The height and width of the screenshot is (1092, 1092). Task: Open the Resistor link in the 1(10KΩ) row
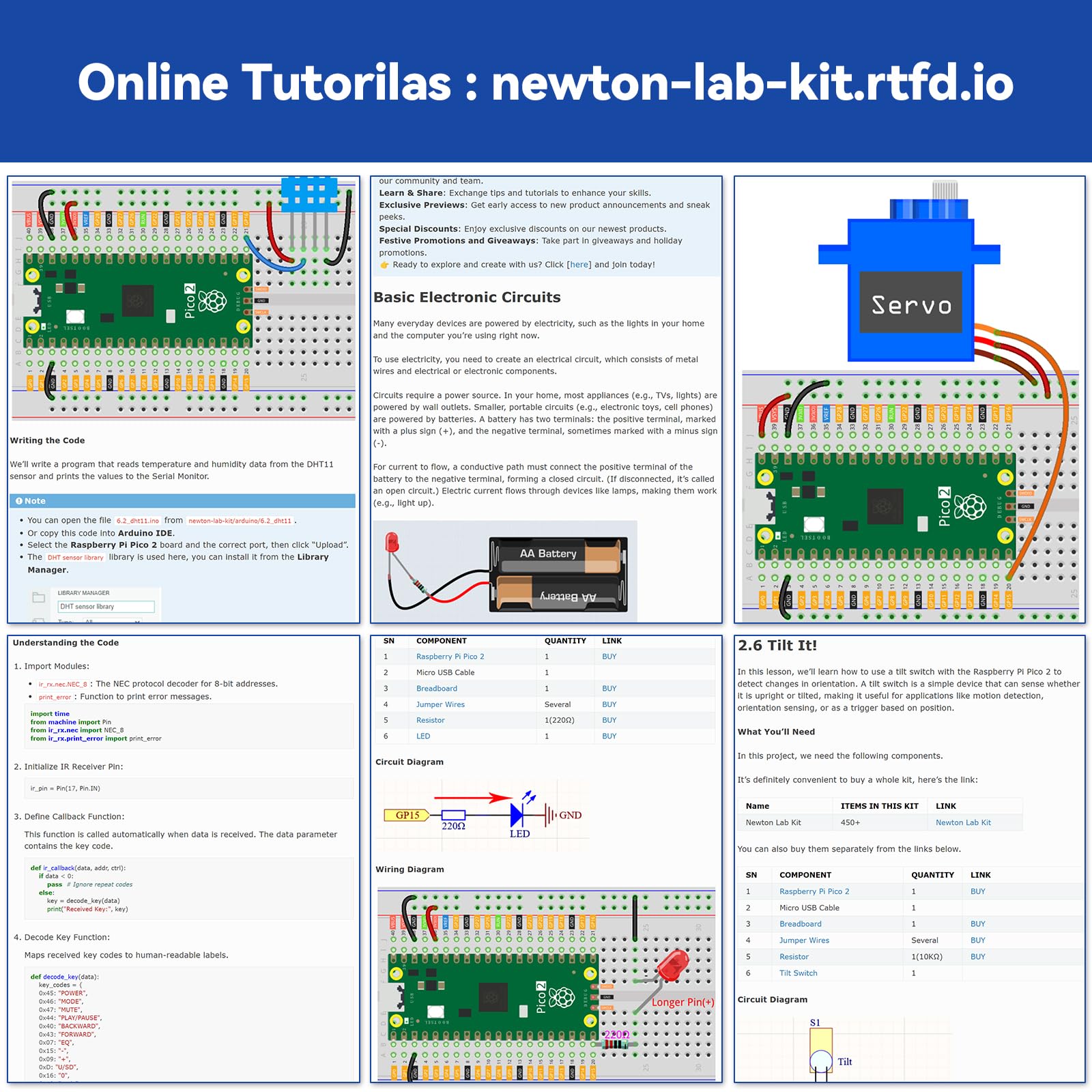tap(794, 957)
